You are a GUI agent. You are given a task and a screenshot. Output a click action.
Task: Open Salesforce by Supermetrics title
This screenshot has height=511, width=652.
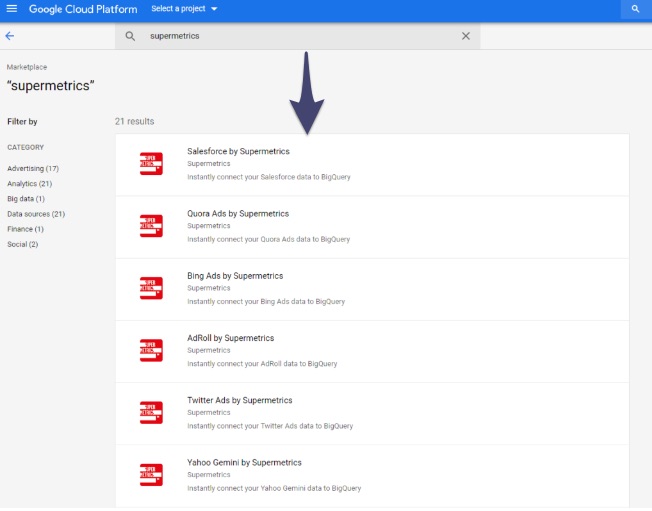pos(238,151)
